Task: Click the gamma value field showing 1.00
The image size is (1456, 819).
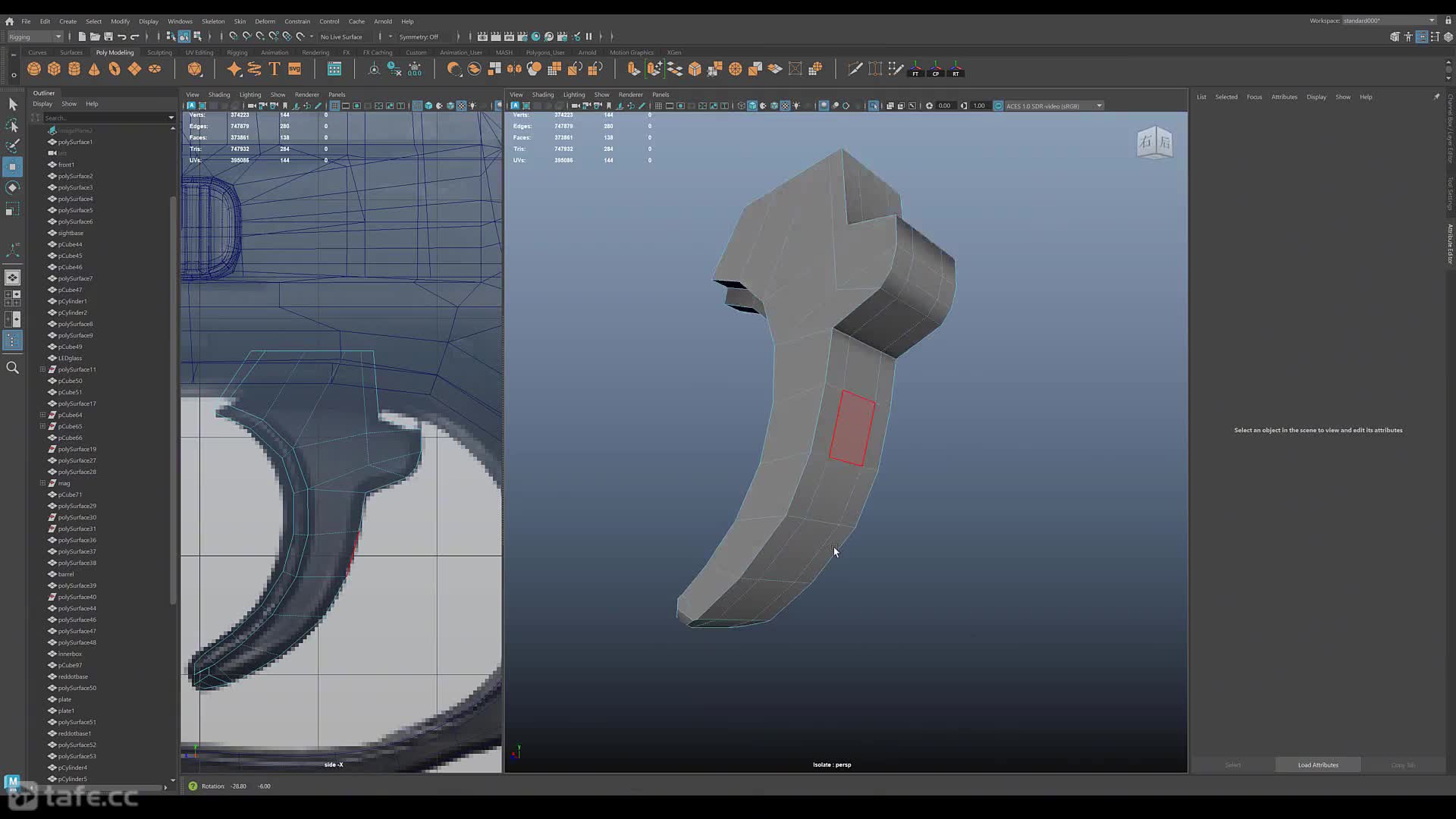Action: point(979,105)
